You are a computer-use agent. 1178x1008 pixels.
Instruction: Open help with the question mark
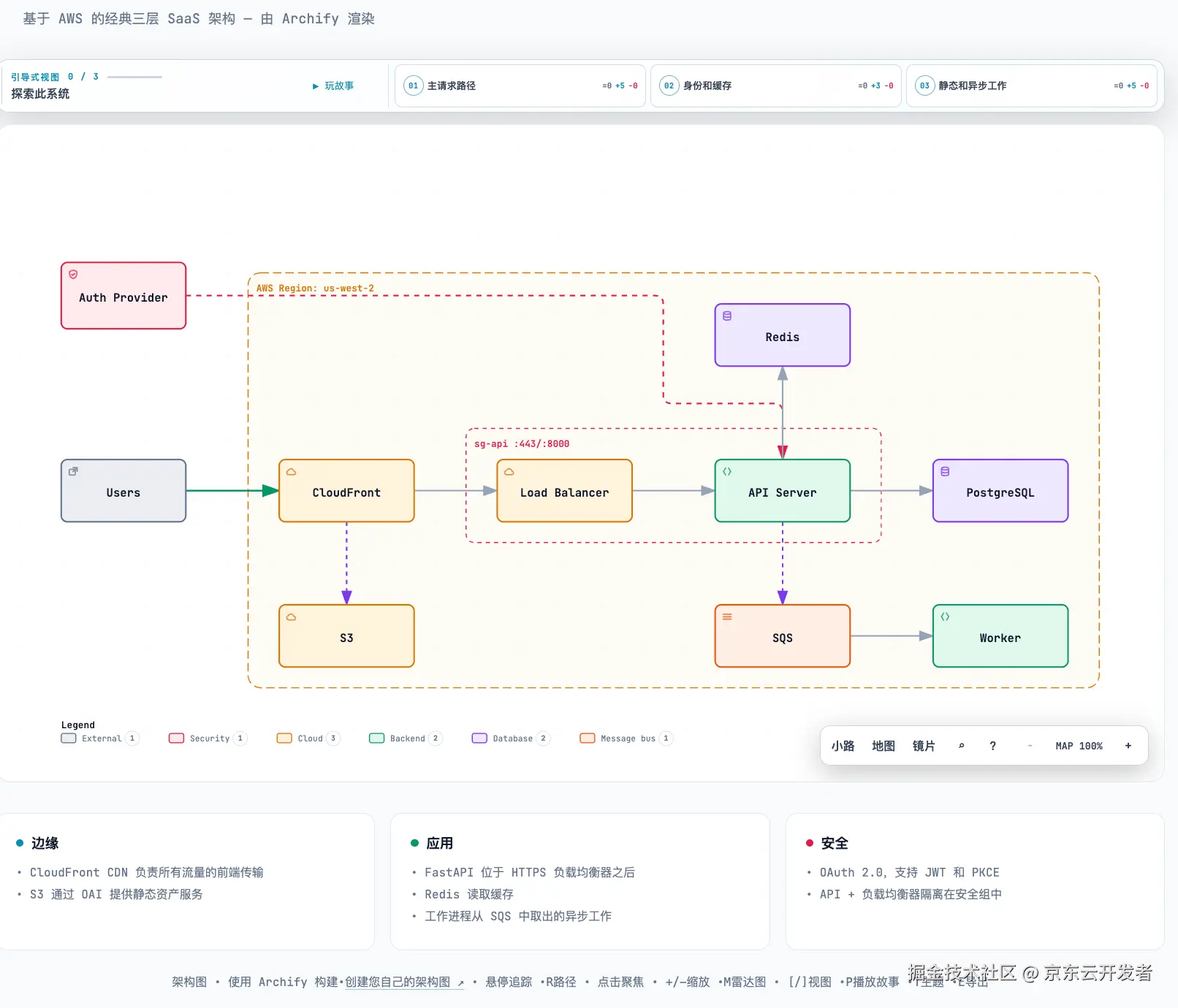pos(992,746)
